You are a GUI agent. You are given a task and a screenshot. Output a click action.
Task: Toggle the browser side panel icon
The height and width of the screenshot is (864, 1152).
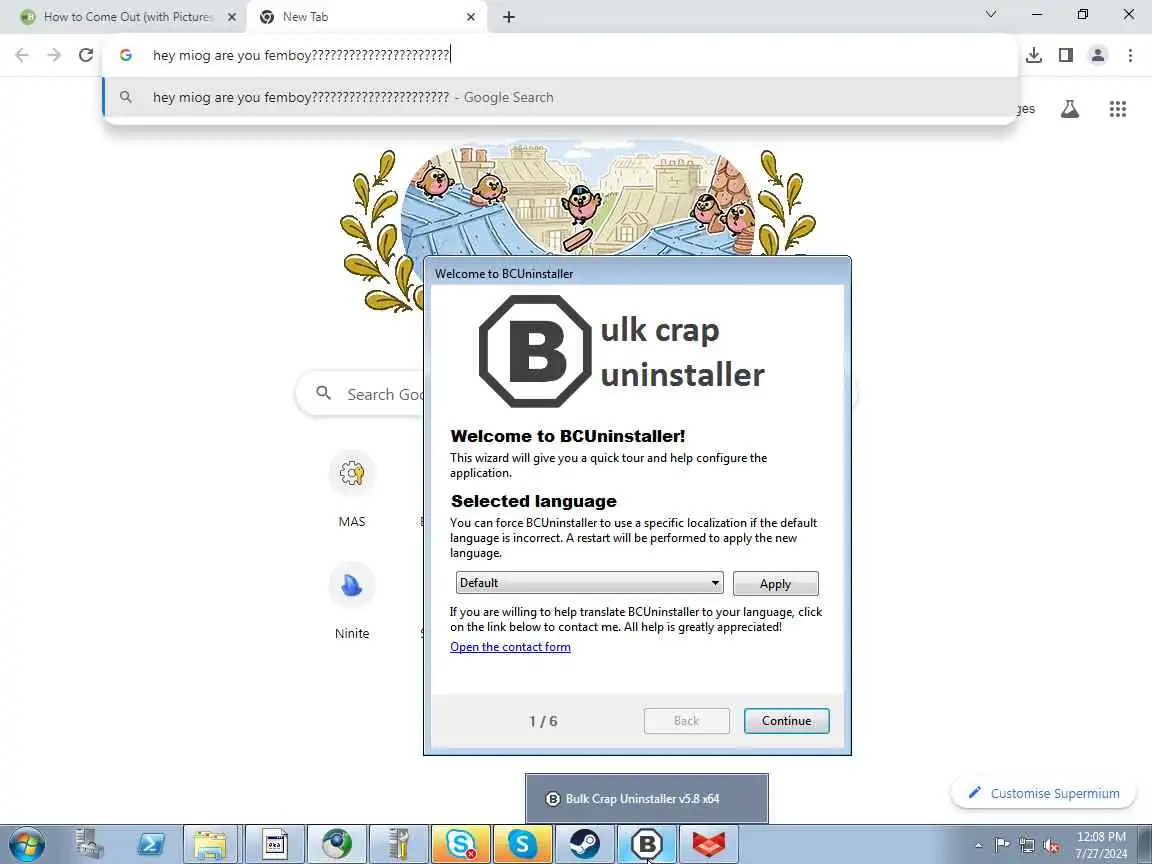click(1066, 55)
